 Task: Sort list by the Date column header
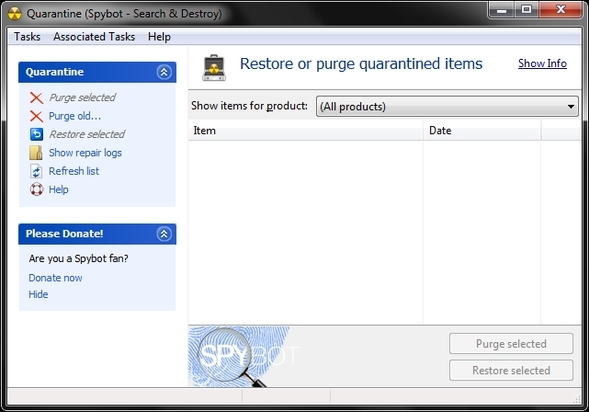482,130
